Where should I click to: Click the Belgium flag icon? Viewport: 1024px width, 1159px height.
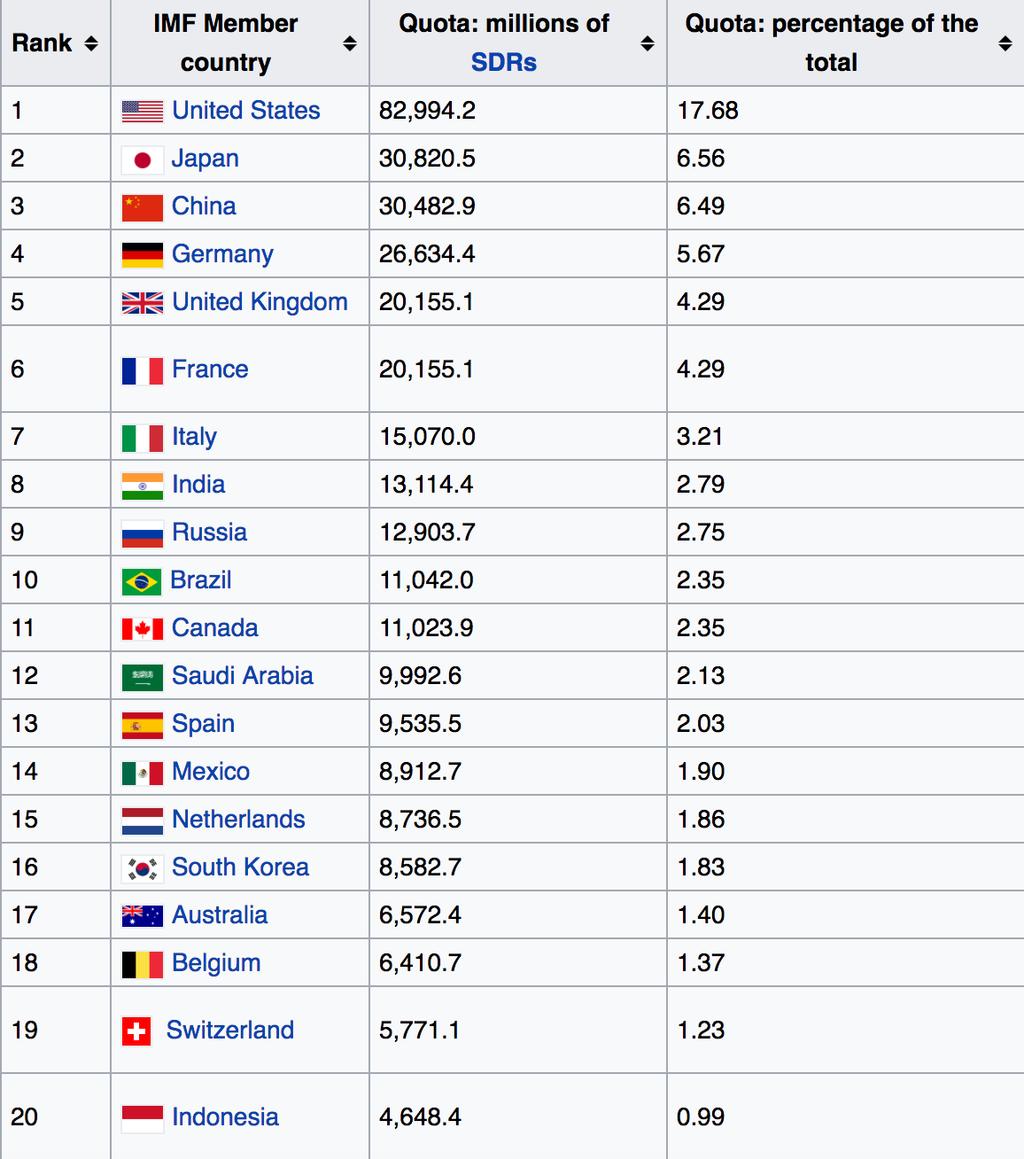142,965
